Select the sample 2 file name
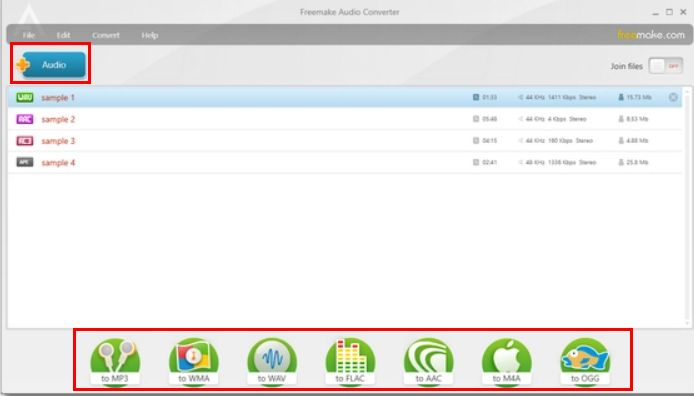The width and height of the screenshot is (694, 396). tap(58, 119)
